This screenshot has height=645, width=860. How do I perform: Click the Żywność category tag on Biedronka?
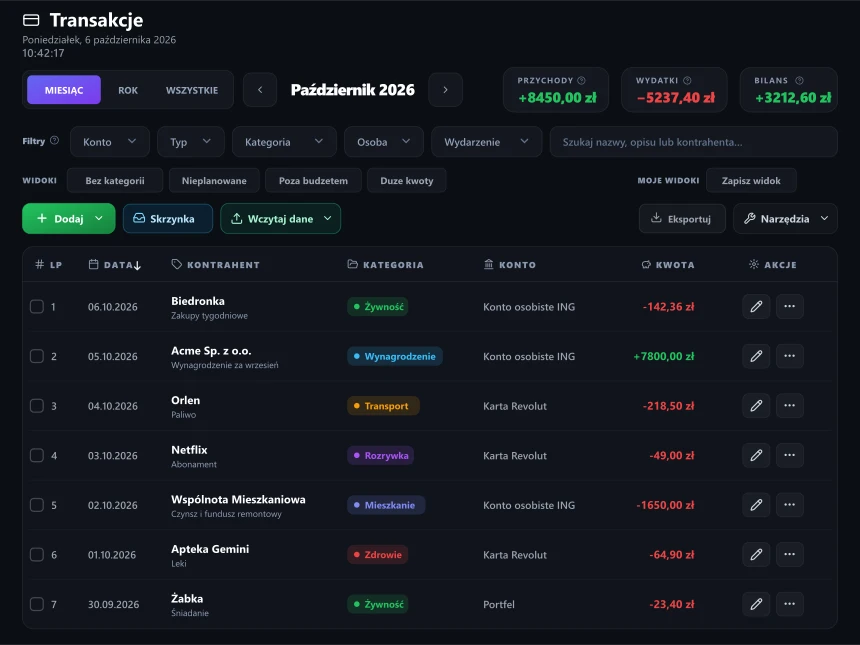click(x=378, y=307)
